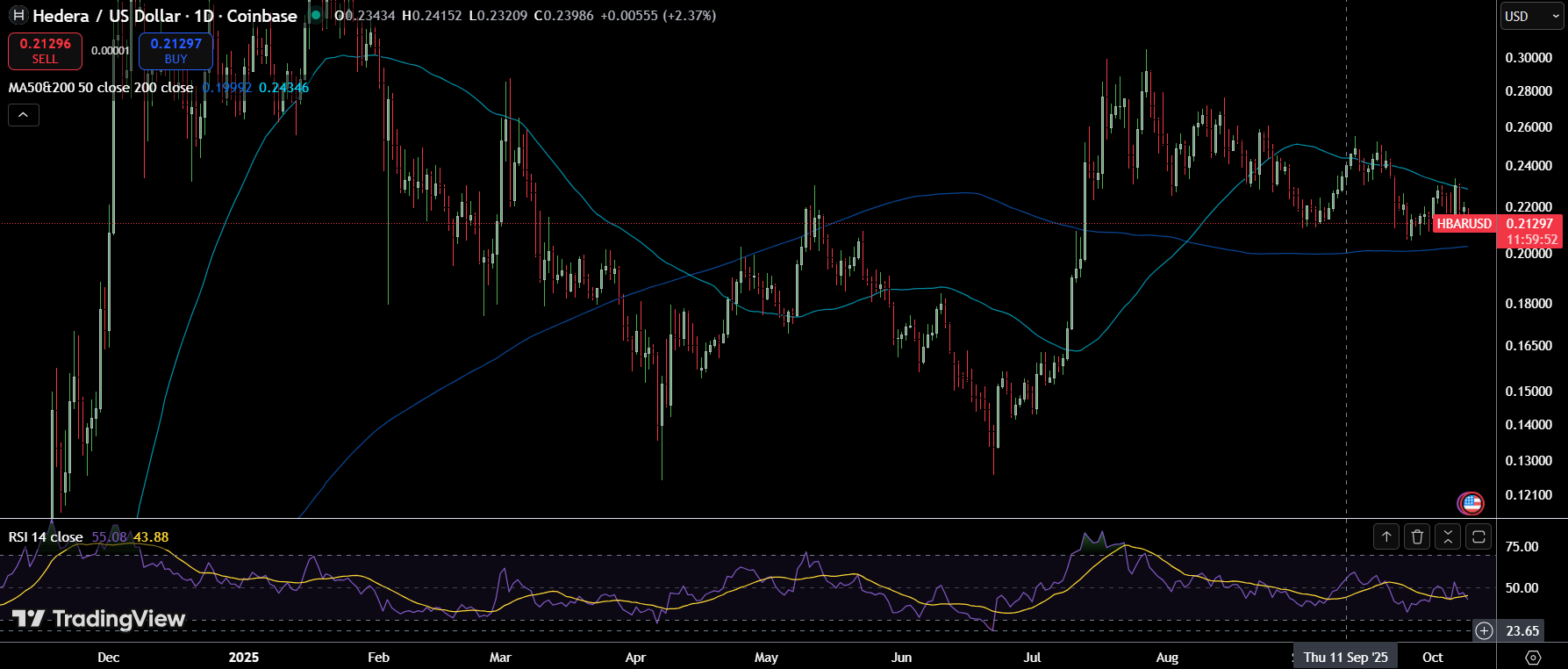Screen dimensions: 1568x669
Task: Click the BUY button at 0.21297
Action: point(175,51)
